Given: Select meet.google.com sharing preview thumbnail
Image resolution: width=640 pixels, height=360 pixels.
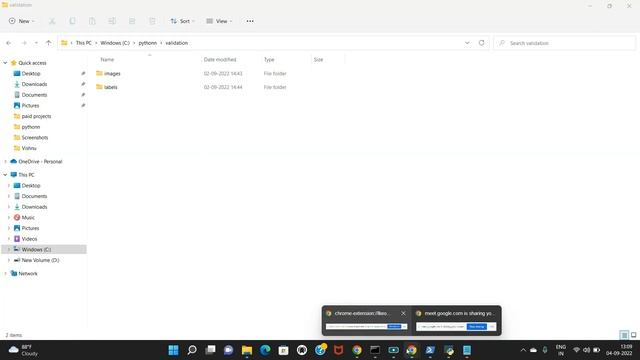Looking at the screenshot, I should coord(456,326).
